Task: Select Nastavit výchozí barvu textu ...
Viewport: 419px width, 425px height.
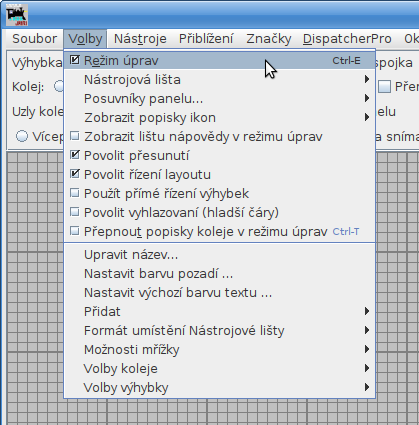Action: point(219,293)
